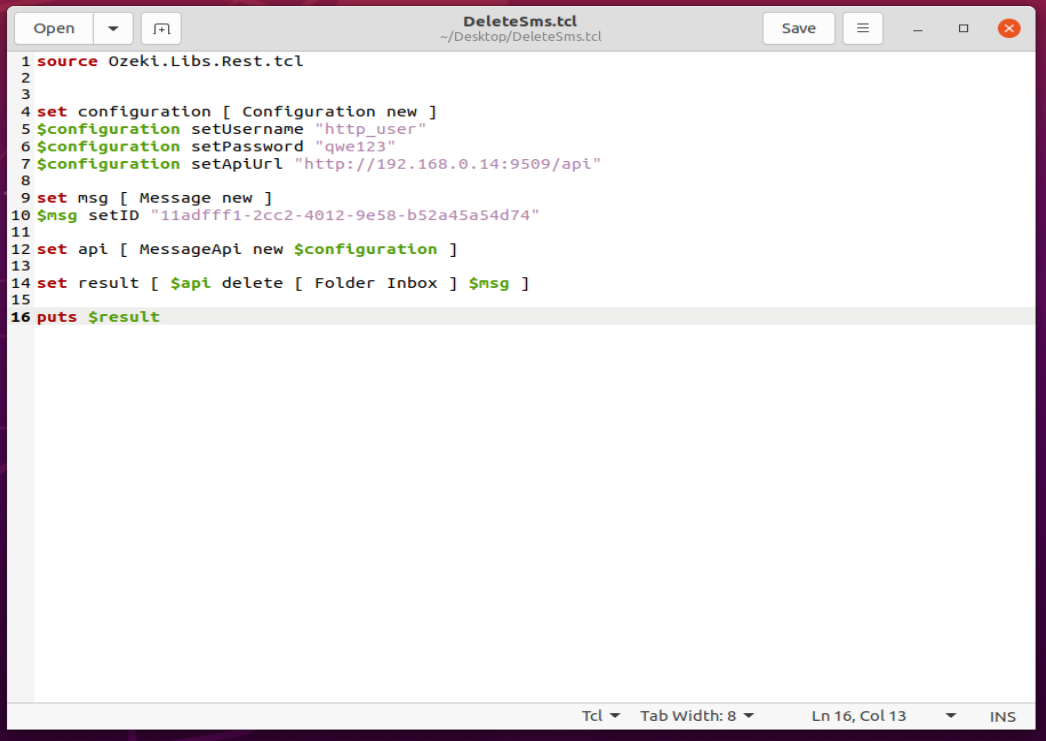
Task: Create a new document tab icon
Action: click(161, 29)
